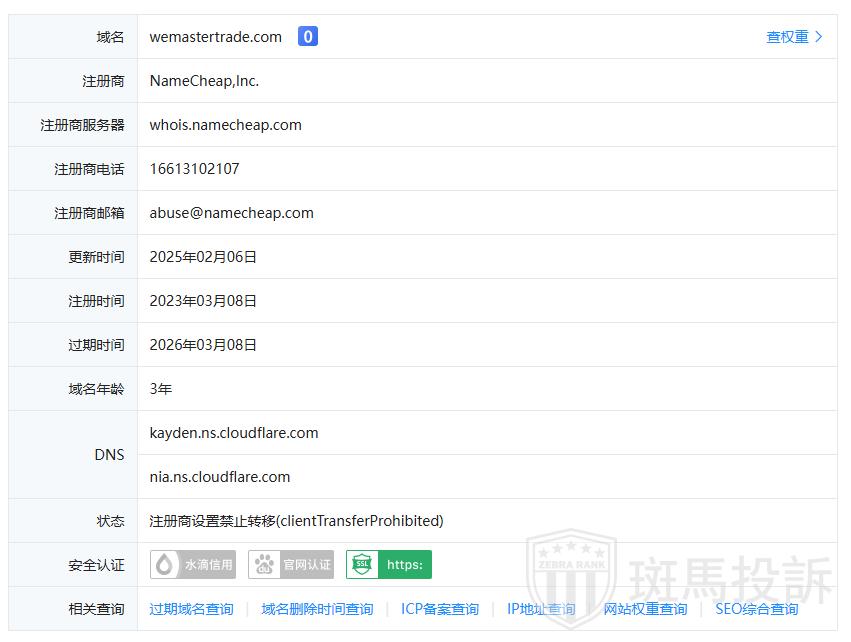Open the 过期域名查询 link

(x=191, y=609)
